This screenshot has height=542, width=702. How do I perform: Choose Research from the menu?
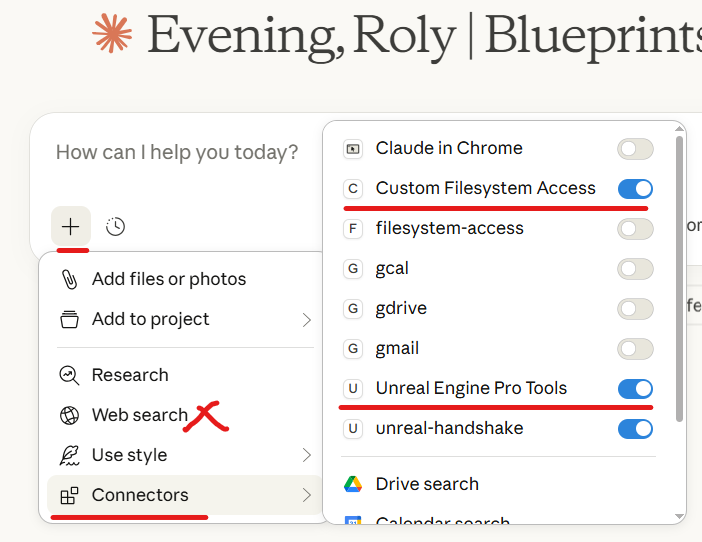click(130, 375)
